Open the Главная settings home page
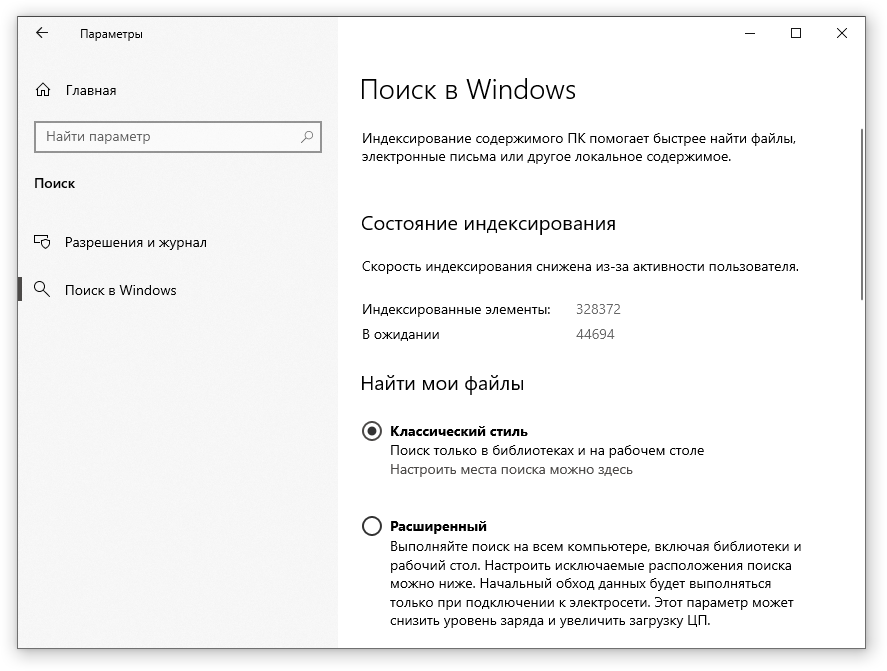 point(91,90)
